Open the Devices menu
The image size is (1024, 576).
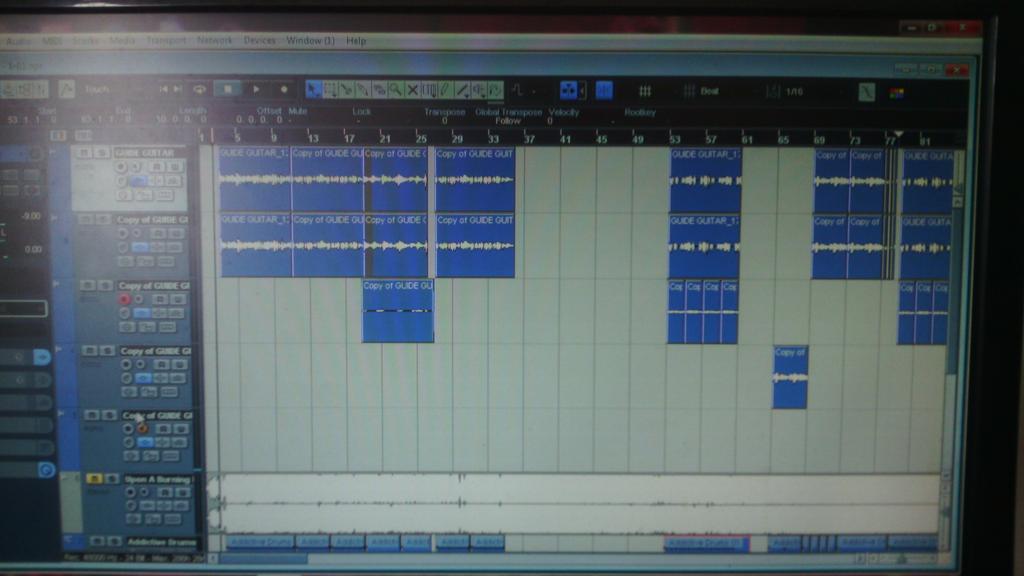point(259,40)
